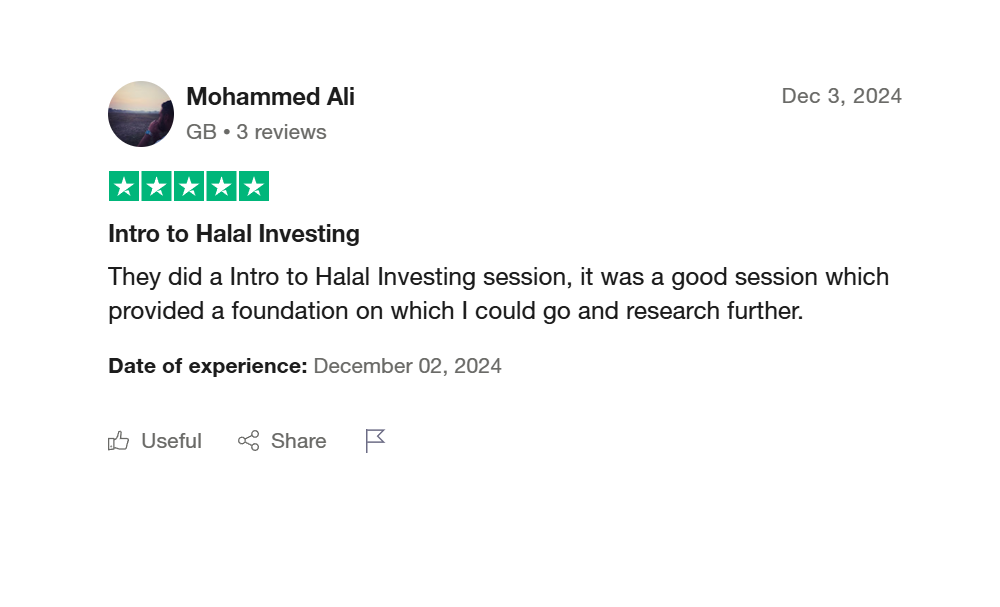Click the "Date of experience:" label
Viewport: 1000px width, 607px height.
click(x=207, y=366)
